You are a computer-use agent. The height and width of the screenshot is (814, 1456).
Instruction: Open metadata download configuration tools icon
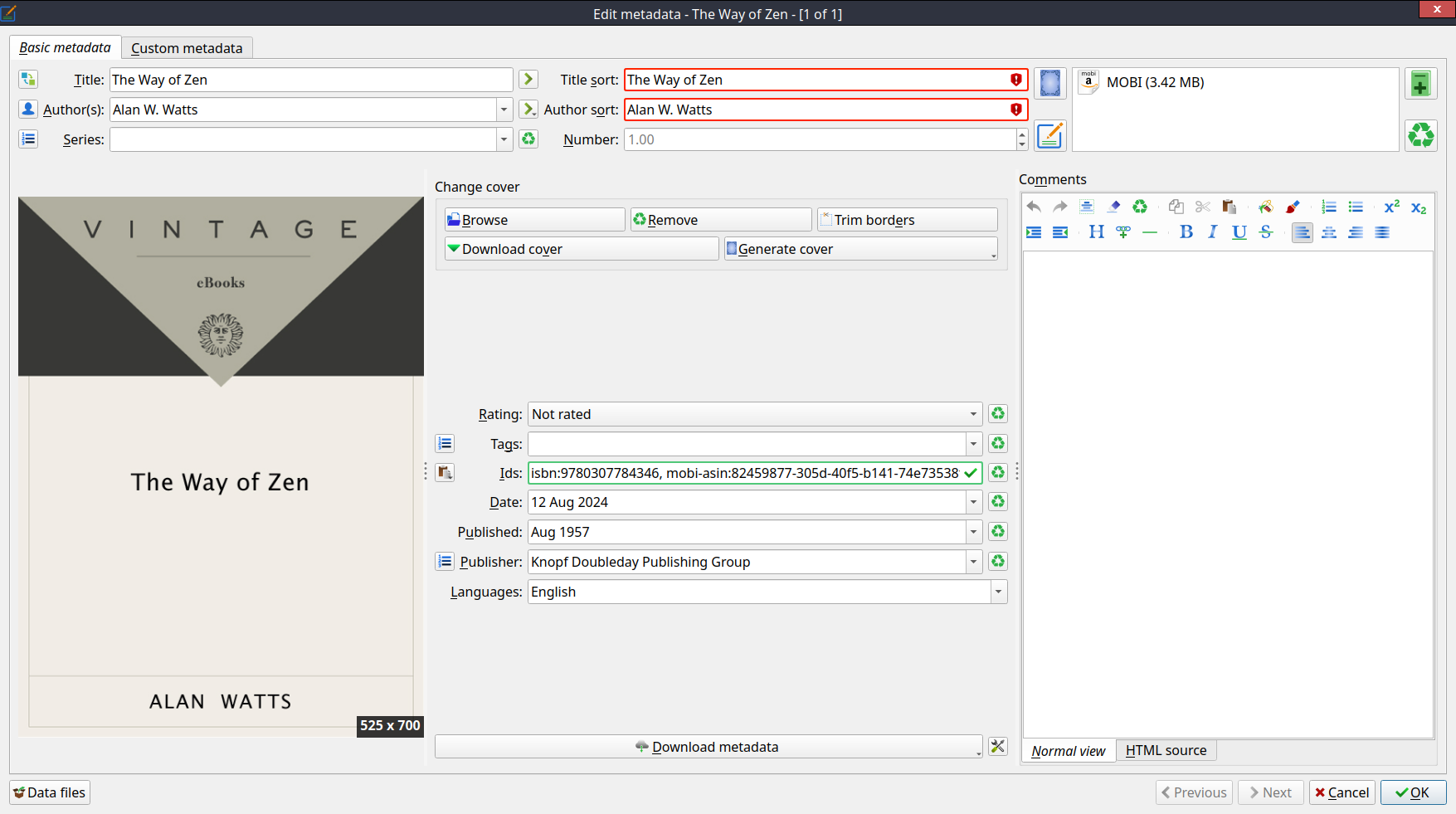point(998,747)
